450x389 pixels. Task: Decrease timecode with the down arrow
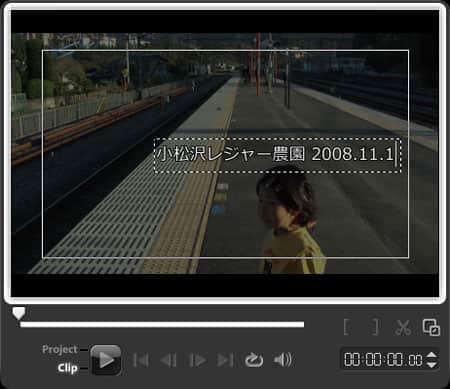coord(432,365)
